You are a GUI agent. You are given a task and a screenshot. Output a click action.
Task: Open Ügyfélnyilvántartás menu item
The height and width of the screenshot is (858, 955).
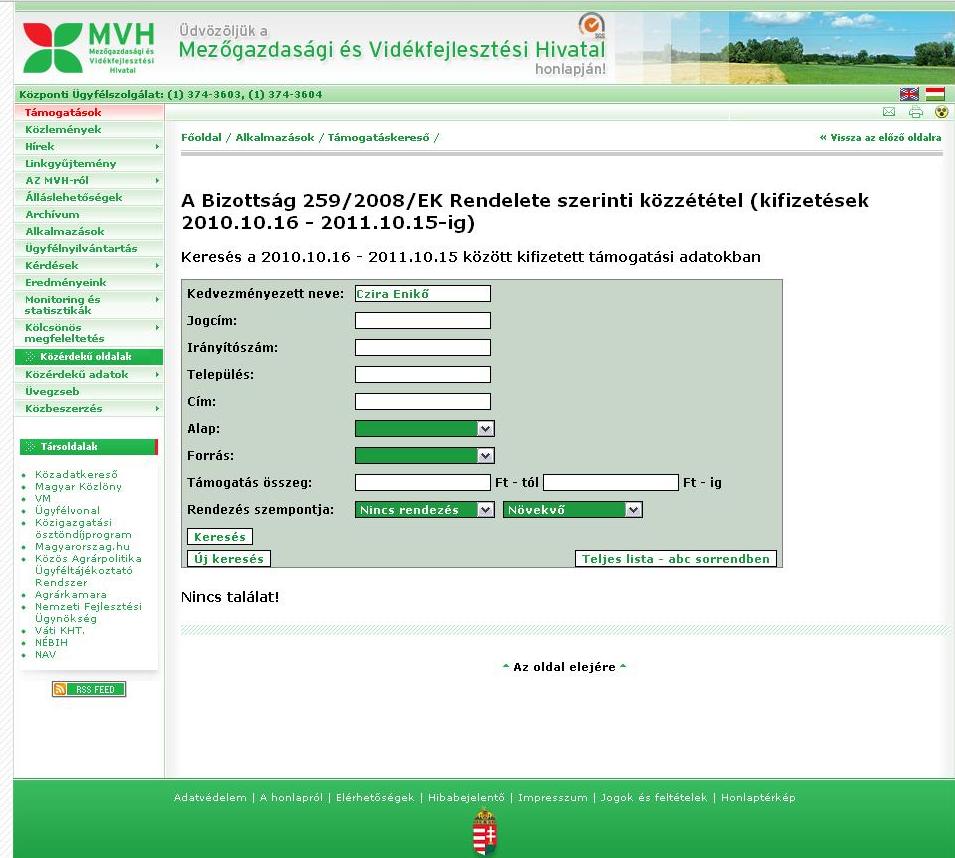89,249
